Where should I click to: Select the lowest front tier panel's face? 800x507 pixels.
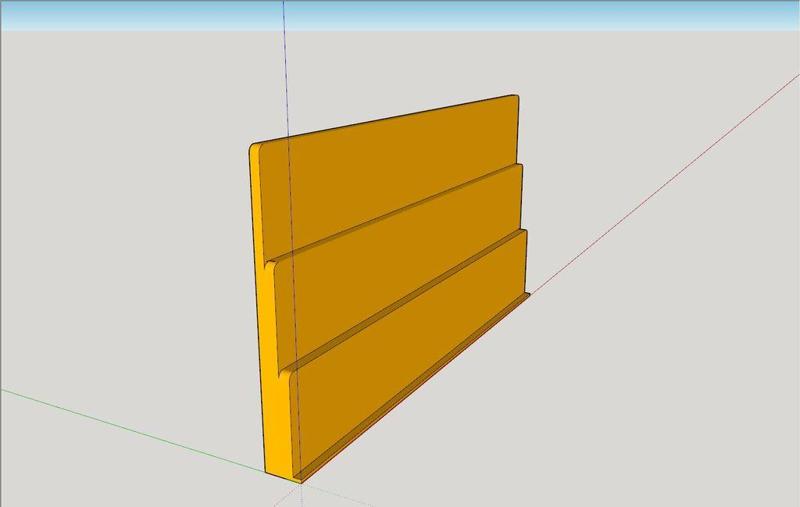pyautogui.click(x=411, y=352)
